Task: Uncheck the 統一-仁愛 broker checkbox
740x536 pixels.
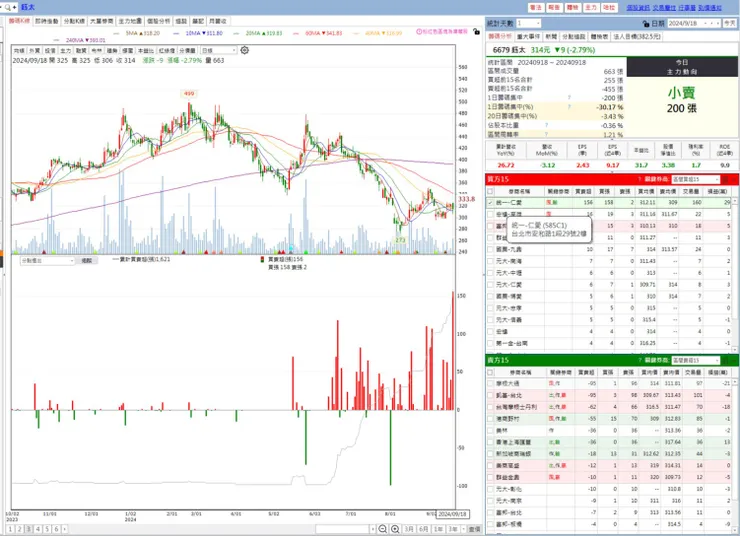Action: click(490, 202)
